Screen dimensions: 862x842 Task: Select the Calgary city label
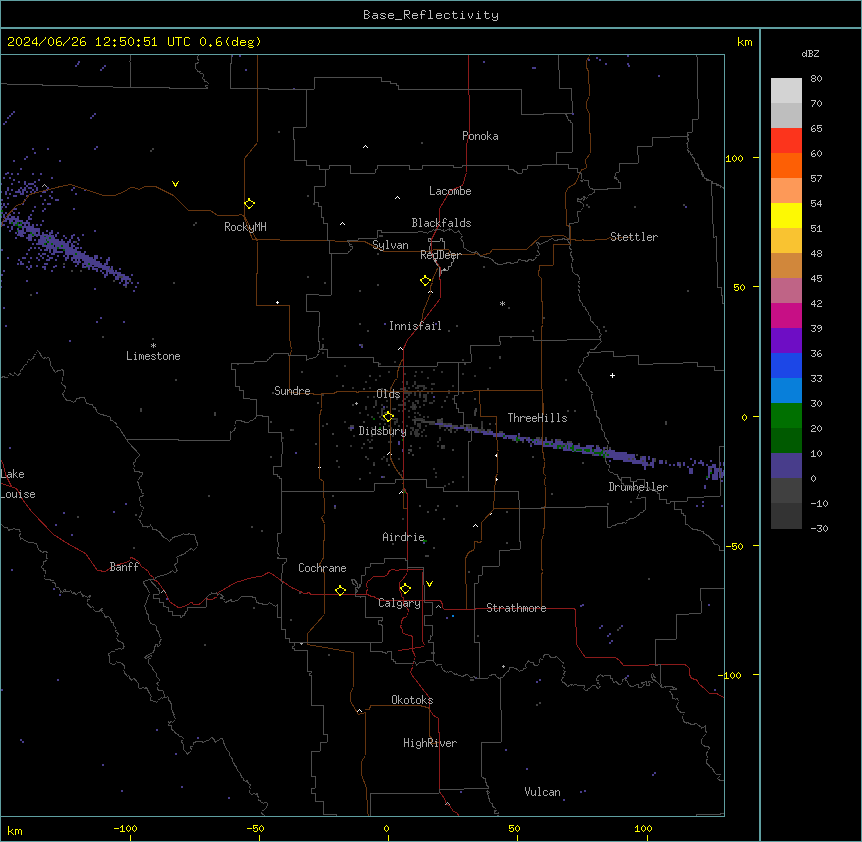point(400,603)
